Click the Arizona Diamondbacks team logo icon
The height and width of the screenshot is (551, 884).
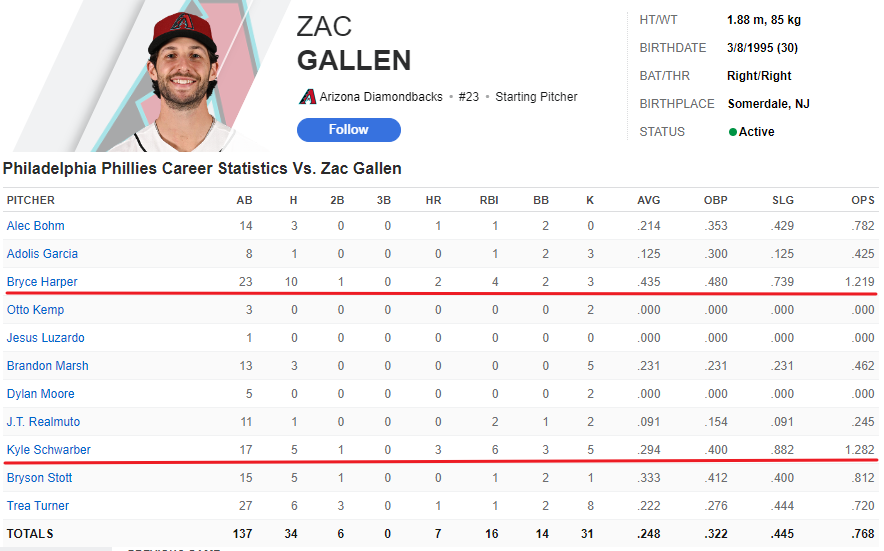click(307, 97)
